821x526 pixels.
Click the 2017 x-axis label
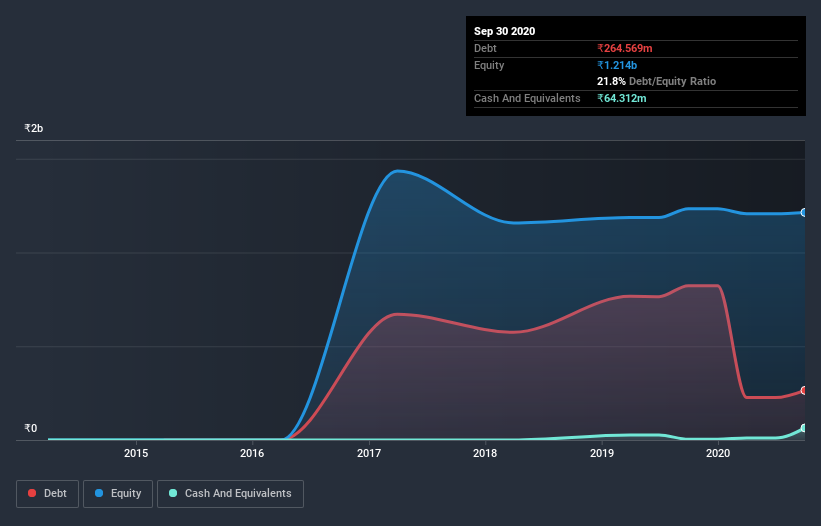[369, 453]
